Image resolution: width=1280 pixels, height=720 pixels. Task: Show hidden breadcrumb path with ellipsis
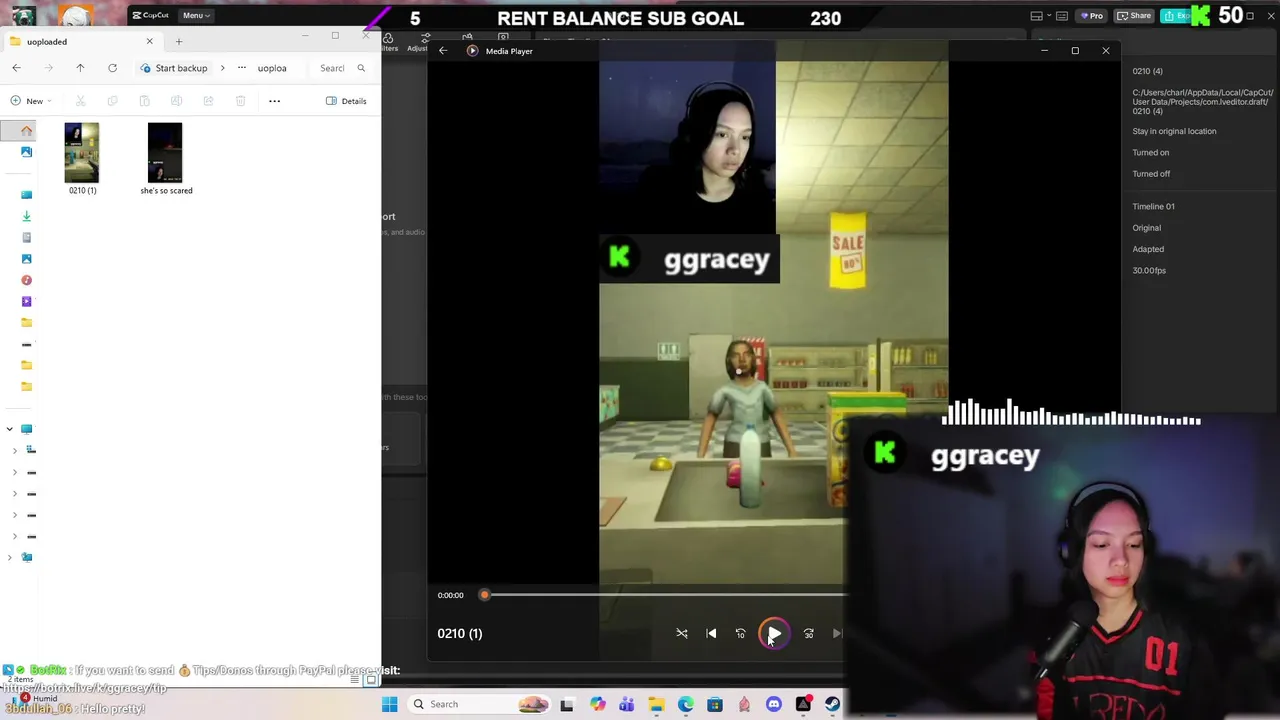[x=241, y=68]
